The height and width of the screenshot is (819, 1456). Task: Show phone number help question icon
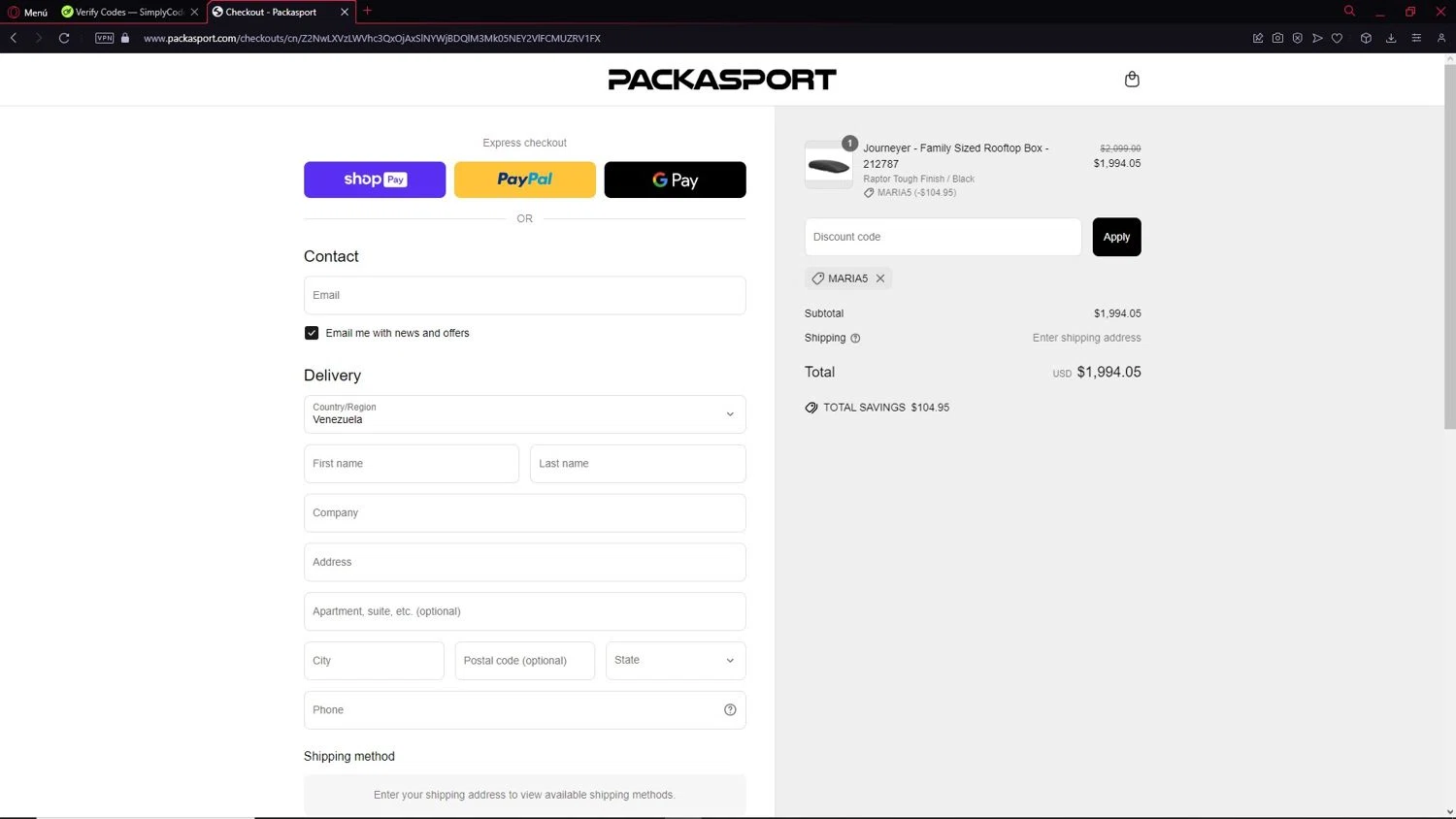click(x=730, y=710)
